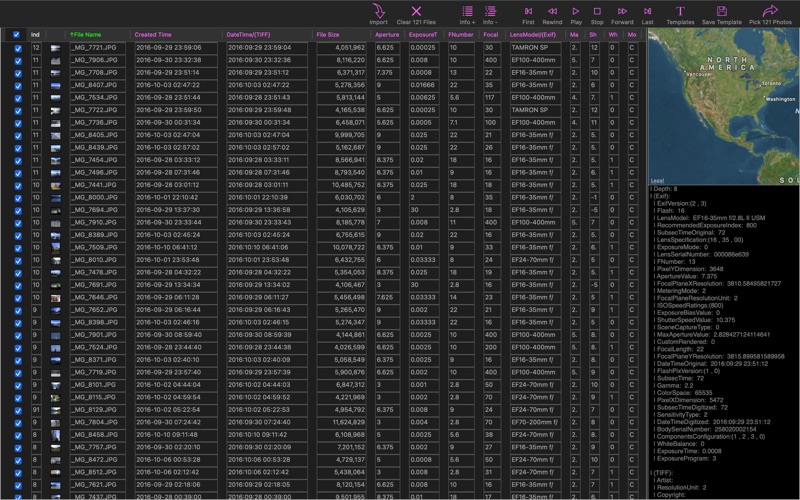
Task: Open thumbnail of _MG_7694.JPG
Action: tap(56, 210)
